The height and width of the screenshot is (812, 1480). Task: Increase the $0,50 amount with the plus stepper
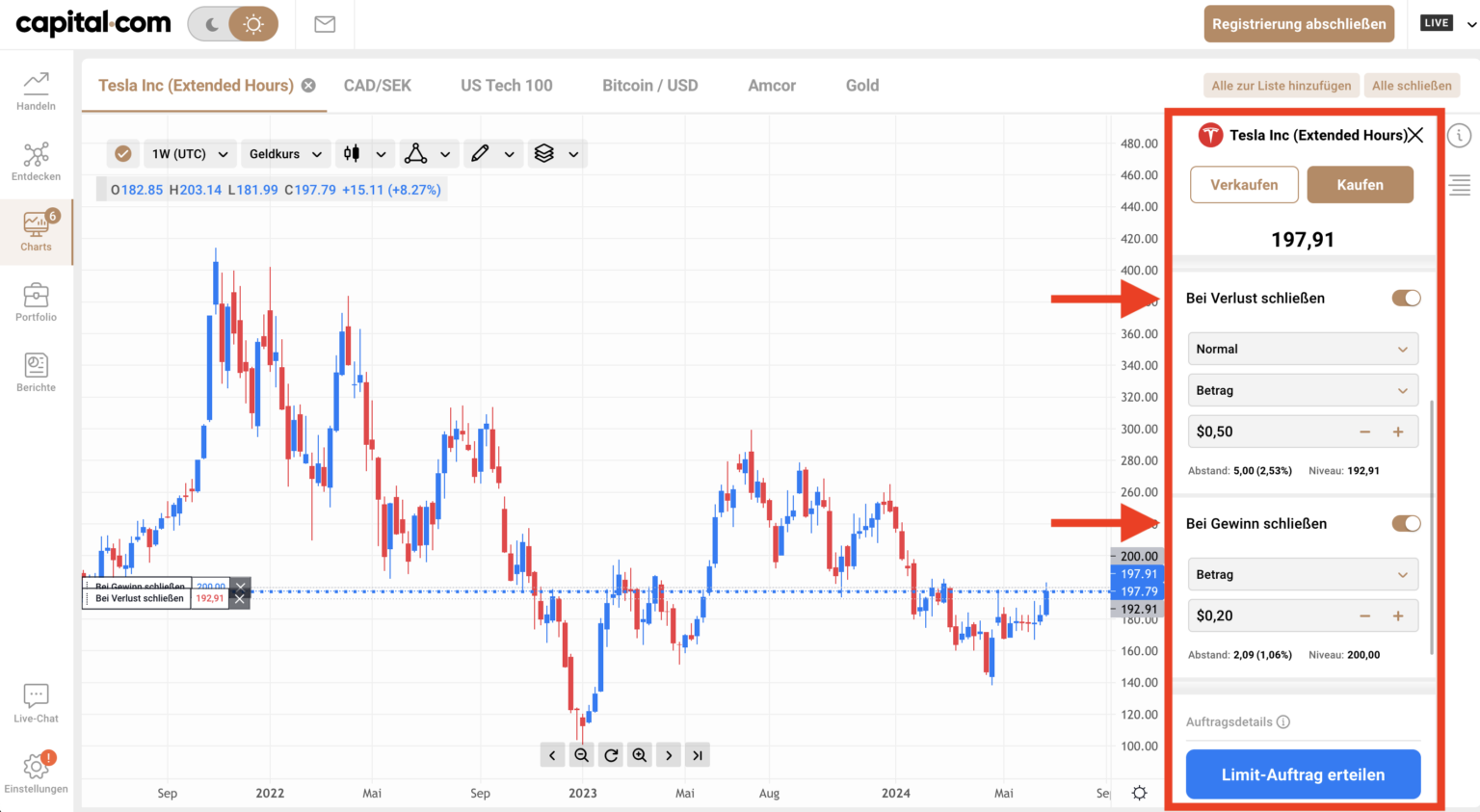[x=1398, y=432]
